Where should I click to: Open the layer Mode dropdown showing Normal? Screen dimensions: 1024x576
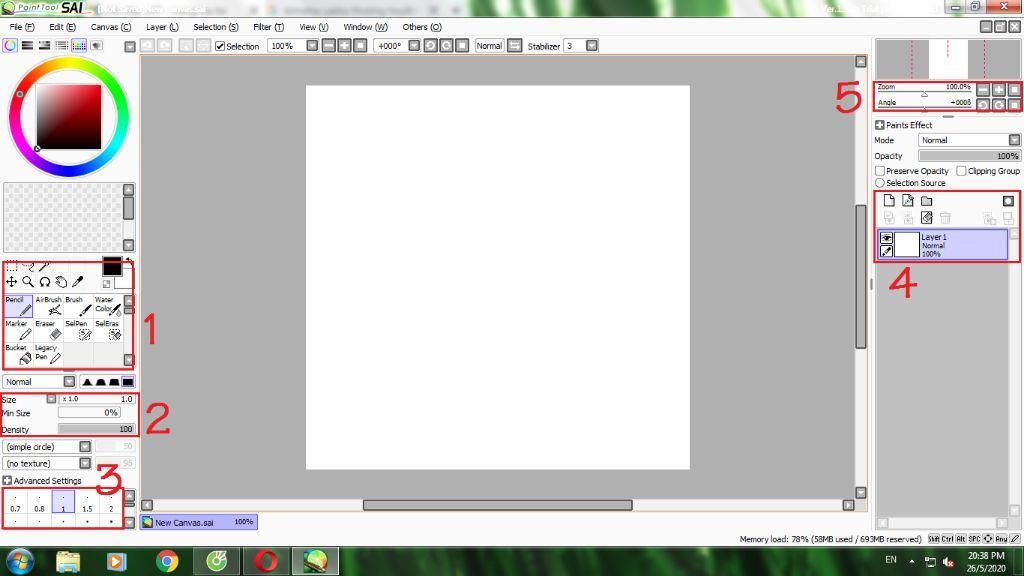click(968, 140)
